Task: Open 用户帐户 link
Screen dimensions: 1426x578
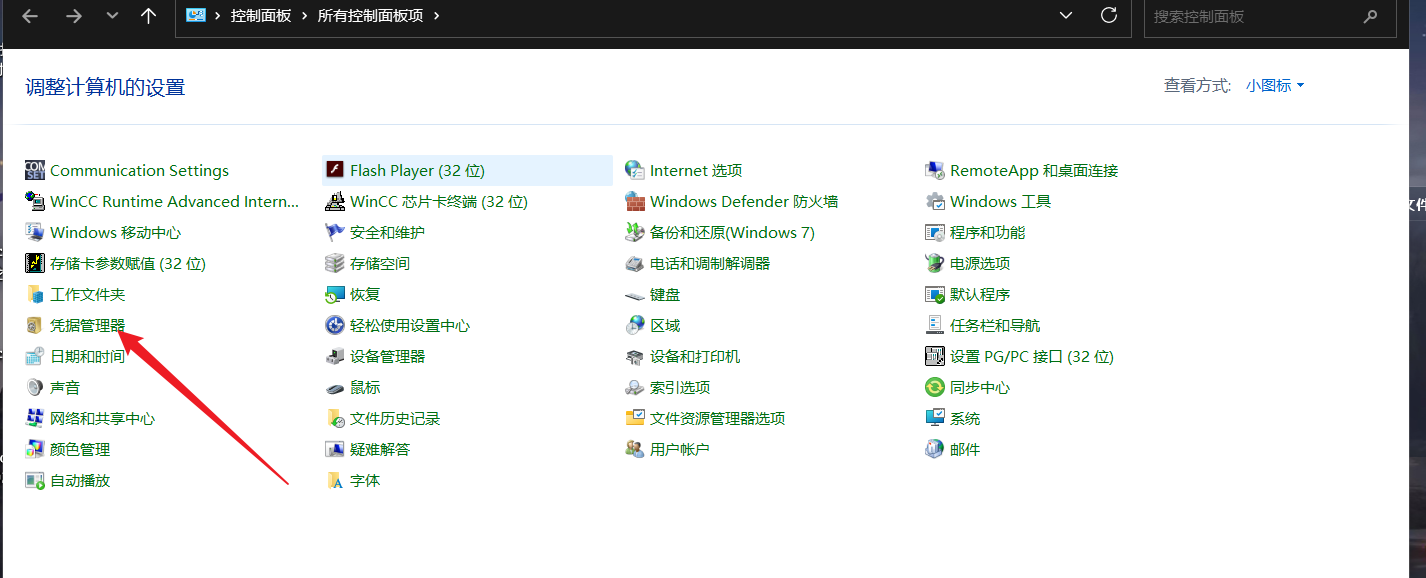Action: 680,449
